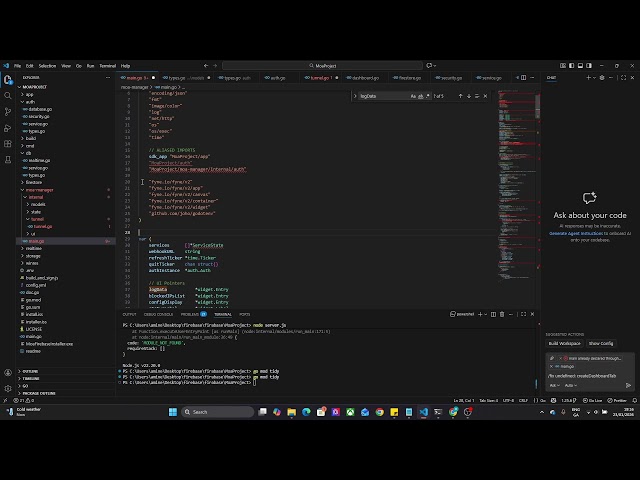The image size is (640, 480).
Task: Click the command center search box
Action: (322, 66)
